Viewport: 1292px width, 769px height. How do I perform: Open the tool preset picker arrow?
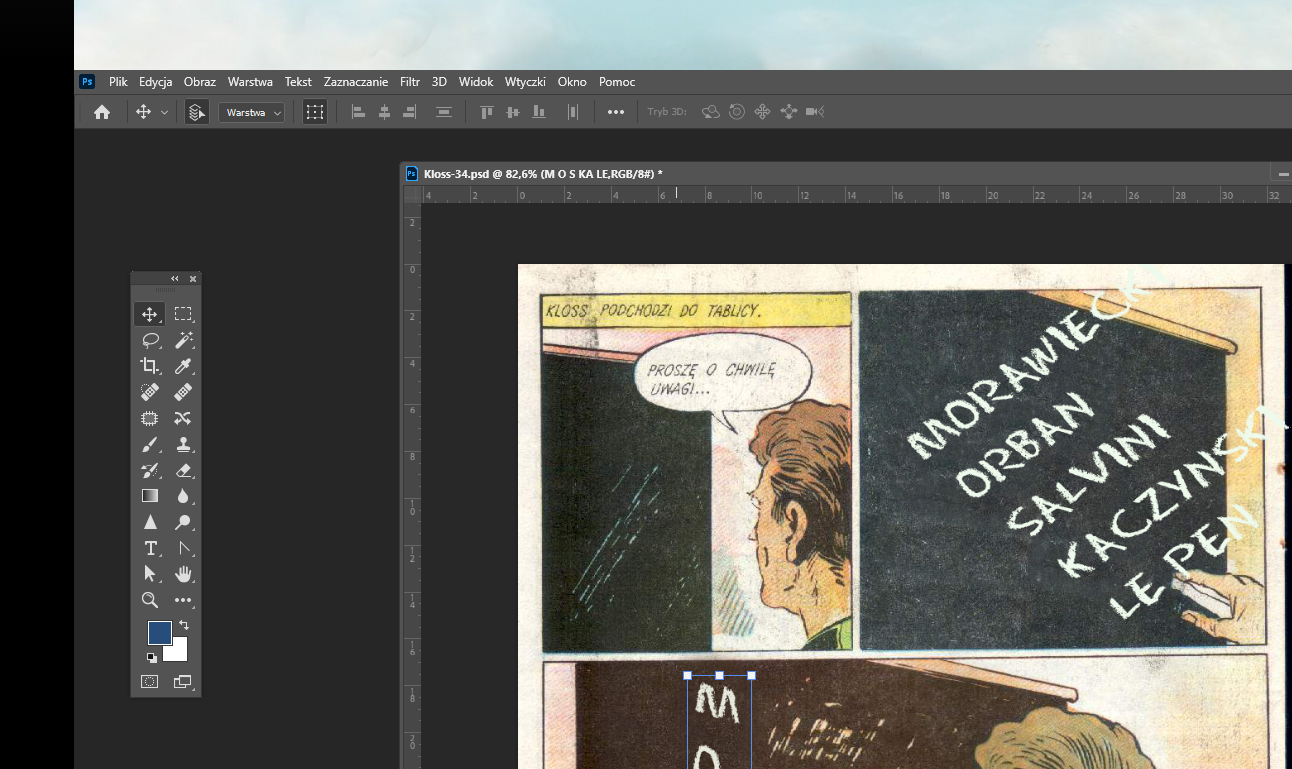164,113
